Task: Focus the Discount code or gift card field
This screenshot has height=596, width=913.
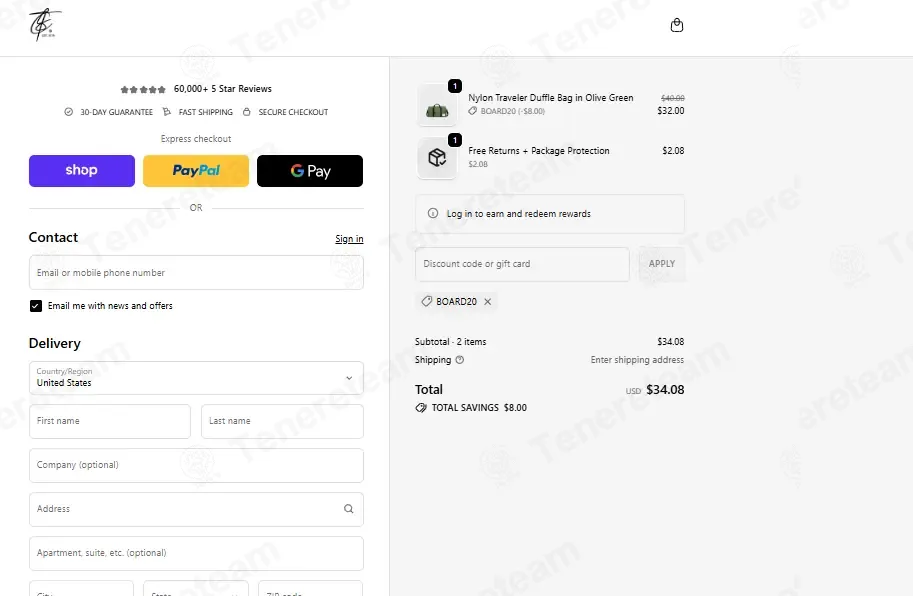Action: [522, 264]
